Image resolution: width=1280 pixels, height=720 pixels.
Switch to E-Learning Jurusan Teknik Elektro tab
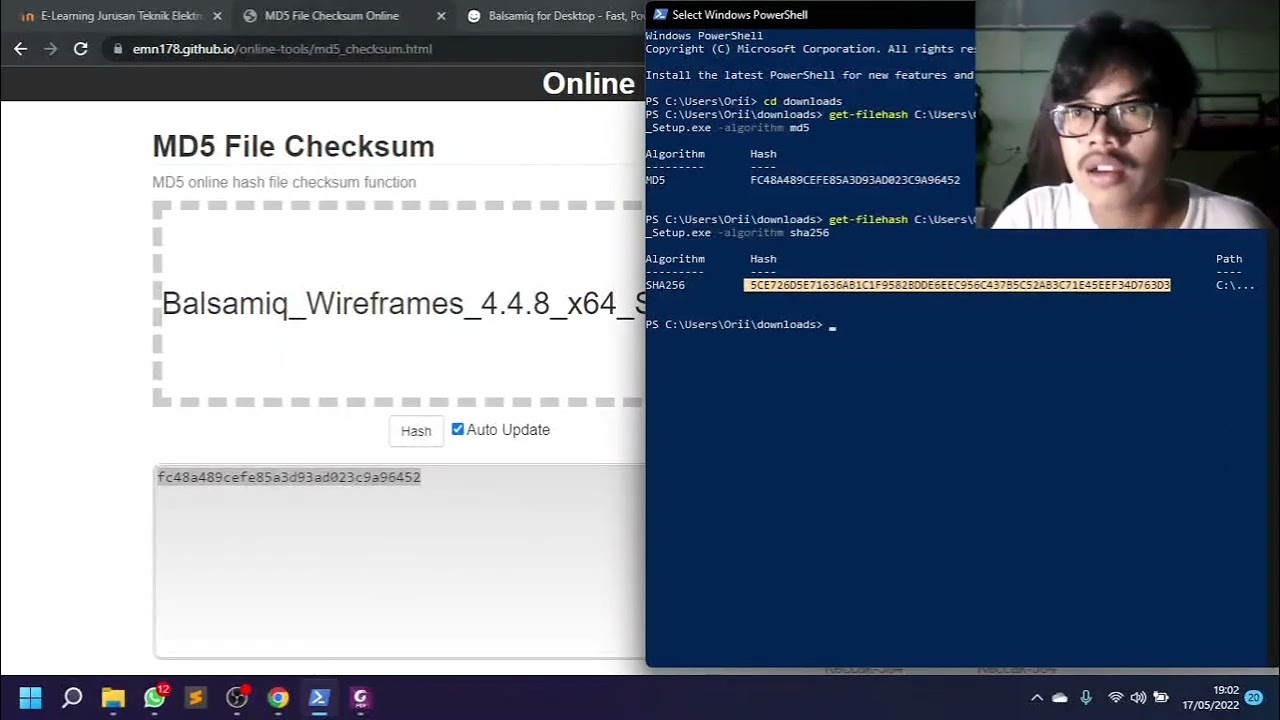pos(120,16)
